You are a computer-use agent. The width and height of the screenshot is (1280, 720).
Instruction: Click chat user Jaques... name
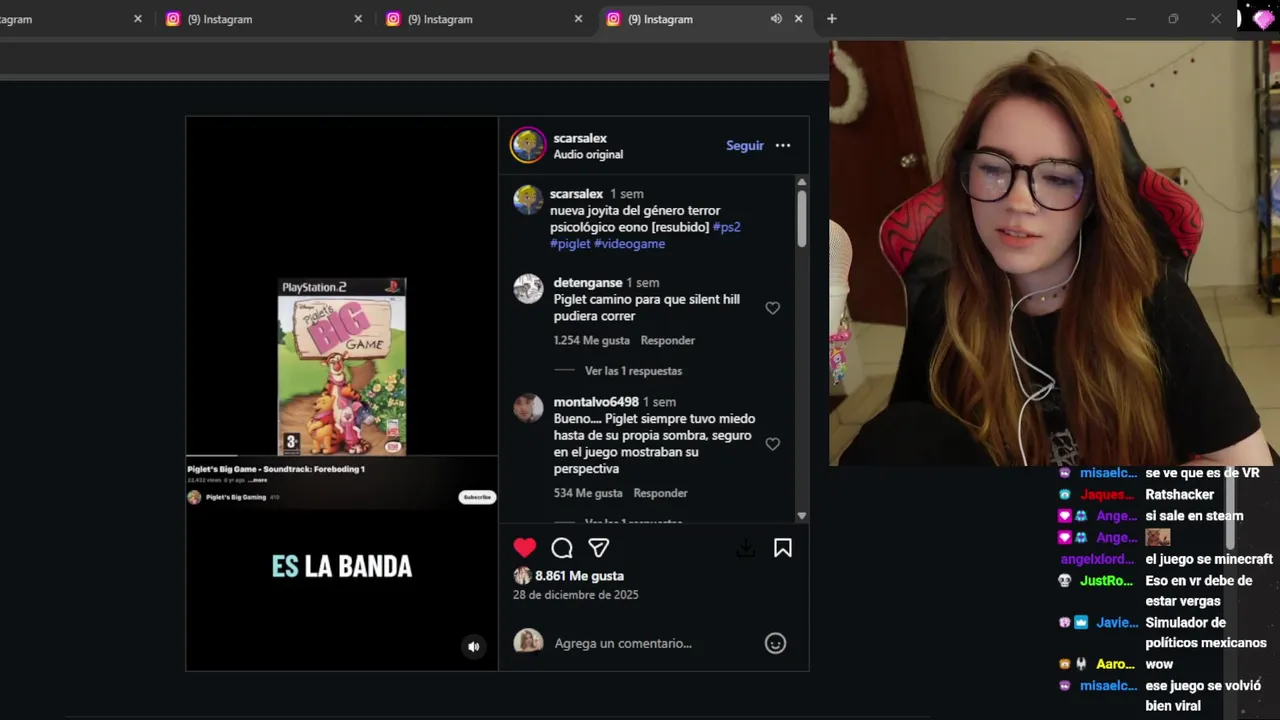coord(1107,495)
